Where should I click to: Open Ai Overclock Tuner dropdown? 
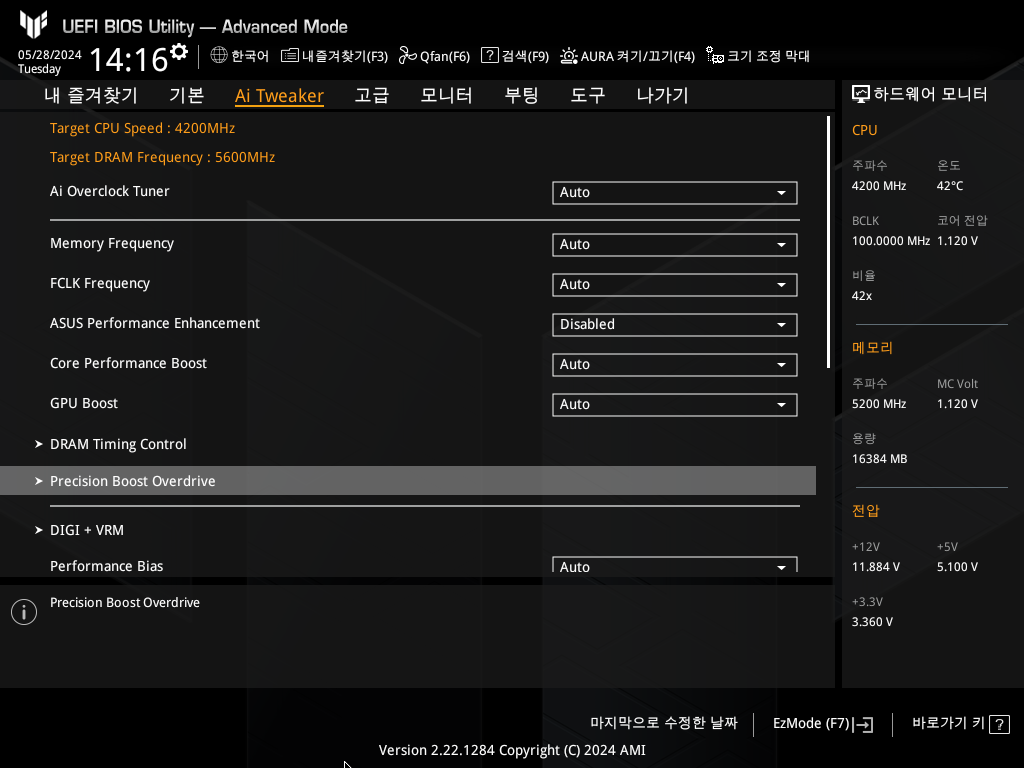click(675, 193)
